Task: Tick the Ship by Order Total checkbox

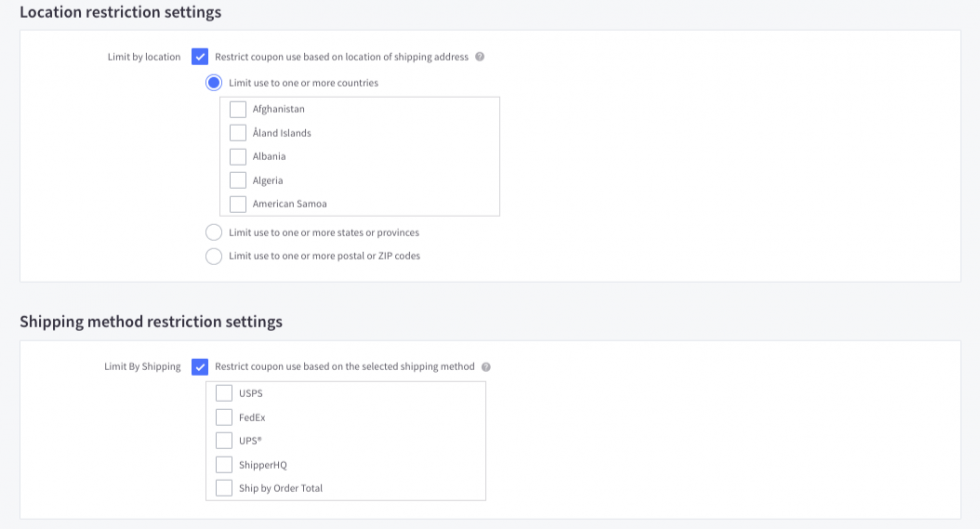Action: [224, 488]
